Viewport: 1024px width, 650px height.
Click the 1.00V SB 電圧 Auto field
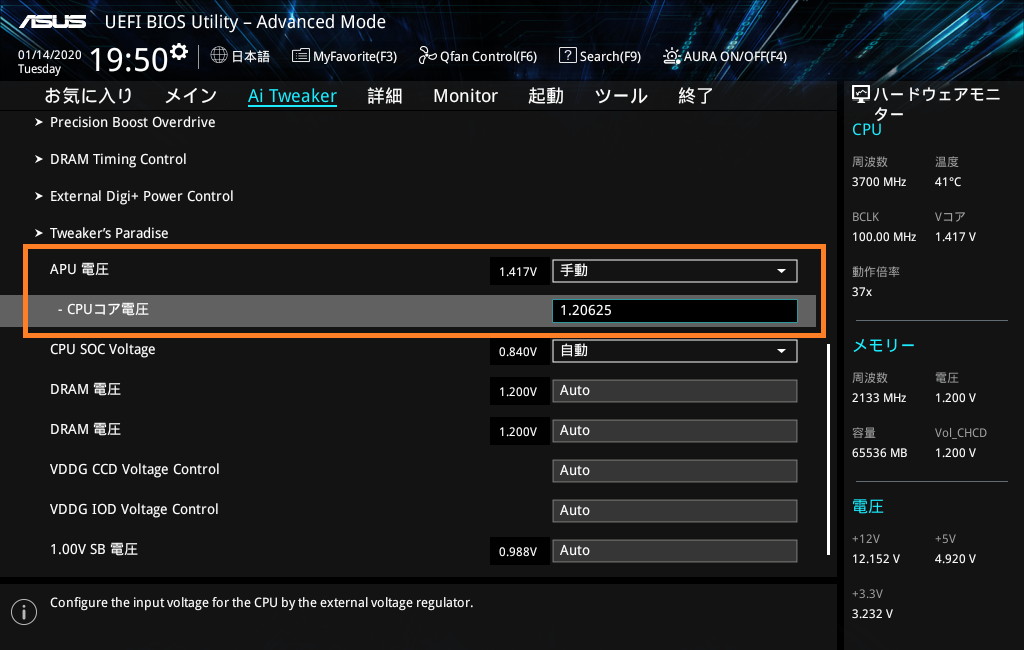[675, 551]
